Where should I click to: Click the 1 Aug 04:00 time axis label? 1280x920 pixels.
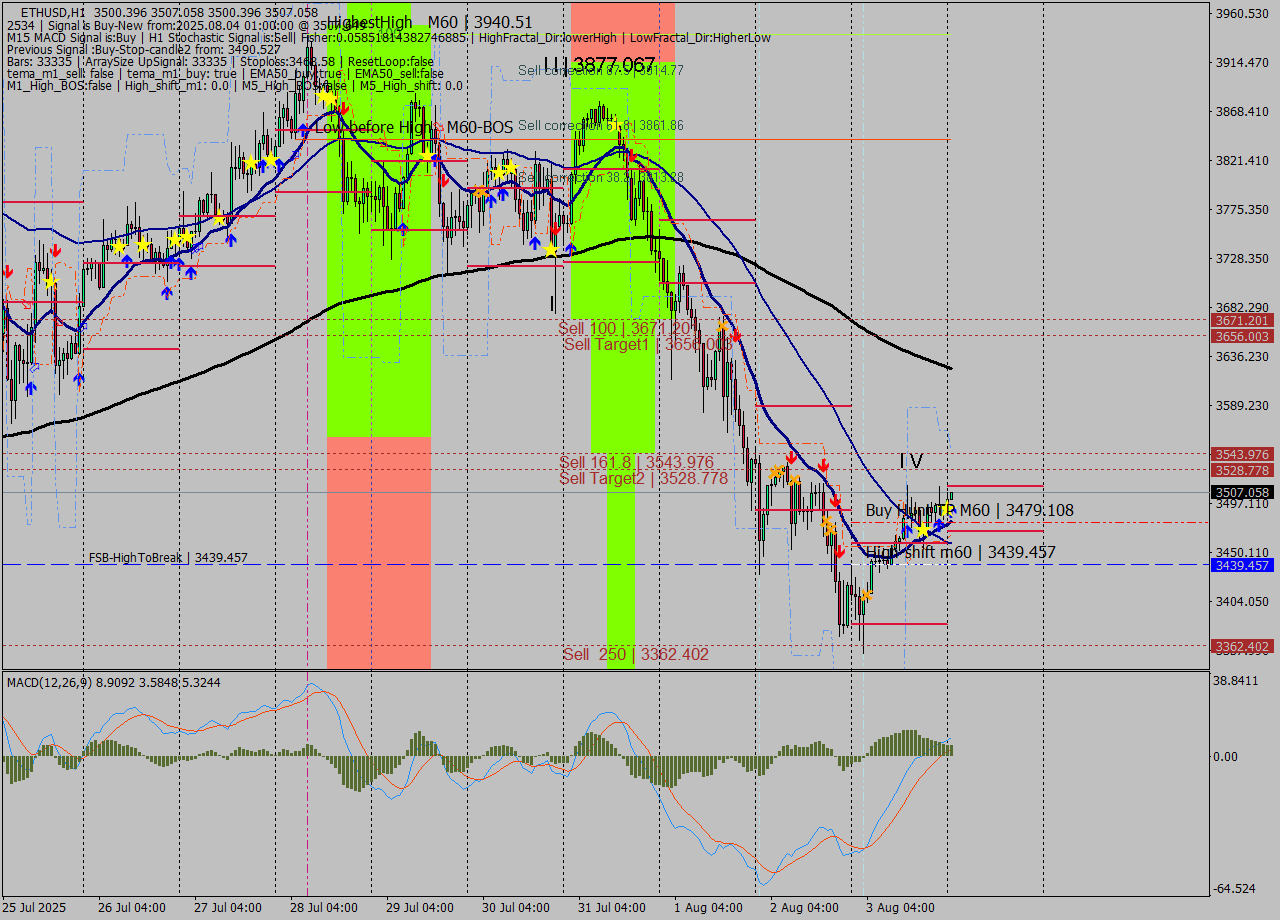click(710, 907)
